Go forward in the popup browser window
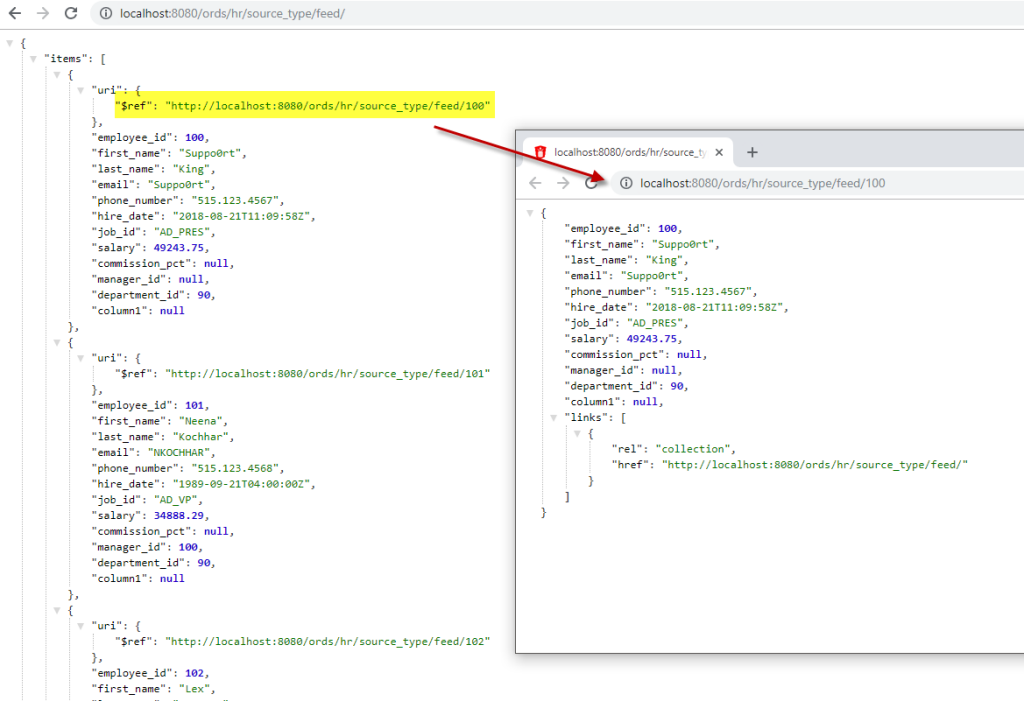This screenshot has width=1024, height=701. coord(563,183)
